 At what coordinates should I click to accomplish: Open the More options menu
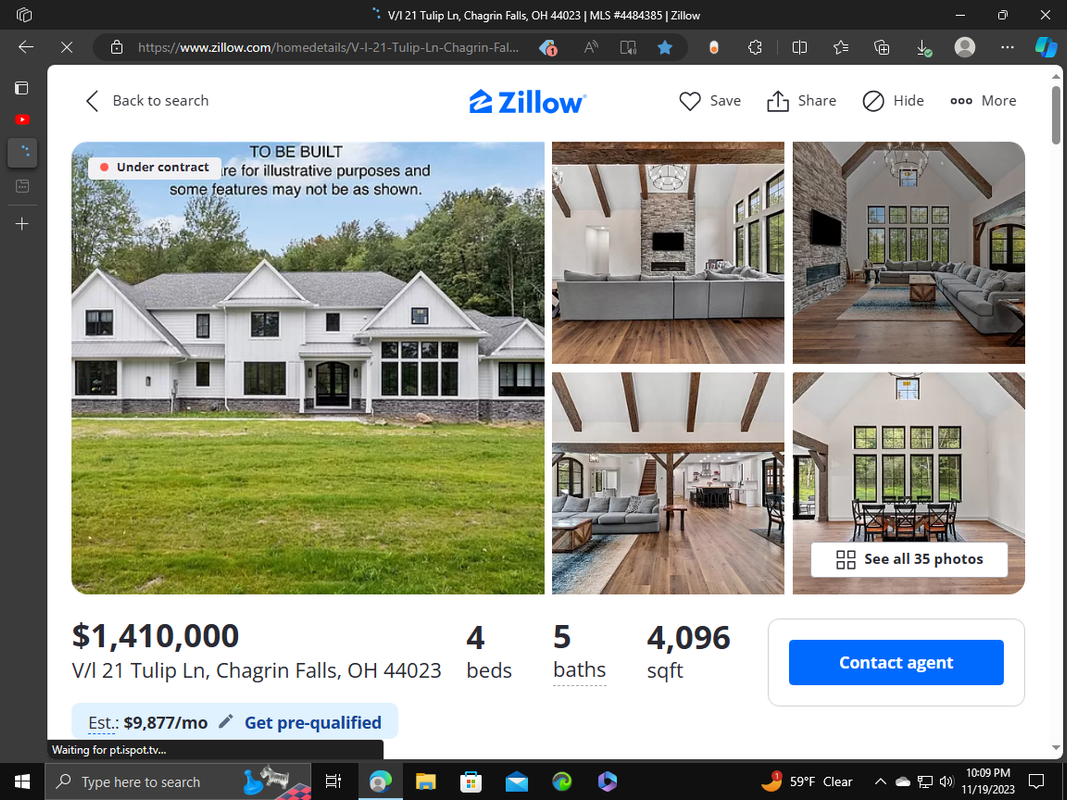(983, 101)
